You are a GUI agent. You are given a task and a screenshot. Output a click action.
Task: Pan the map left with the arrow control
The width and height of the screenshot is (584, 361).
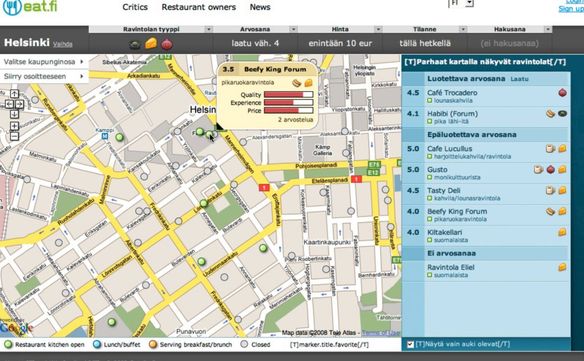9,104
